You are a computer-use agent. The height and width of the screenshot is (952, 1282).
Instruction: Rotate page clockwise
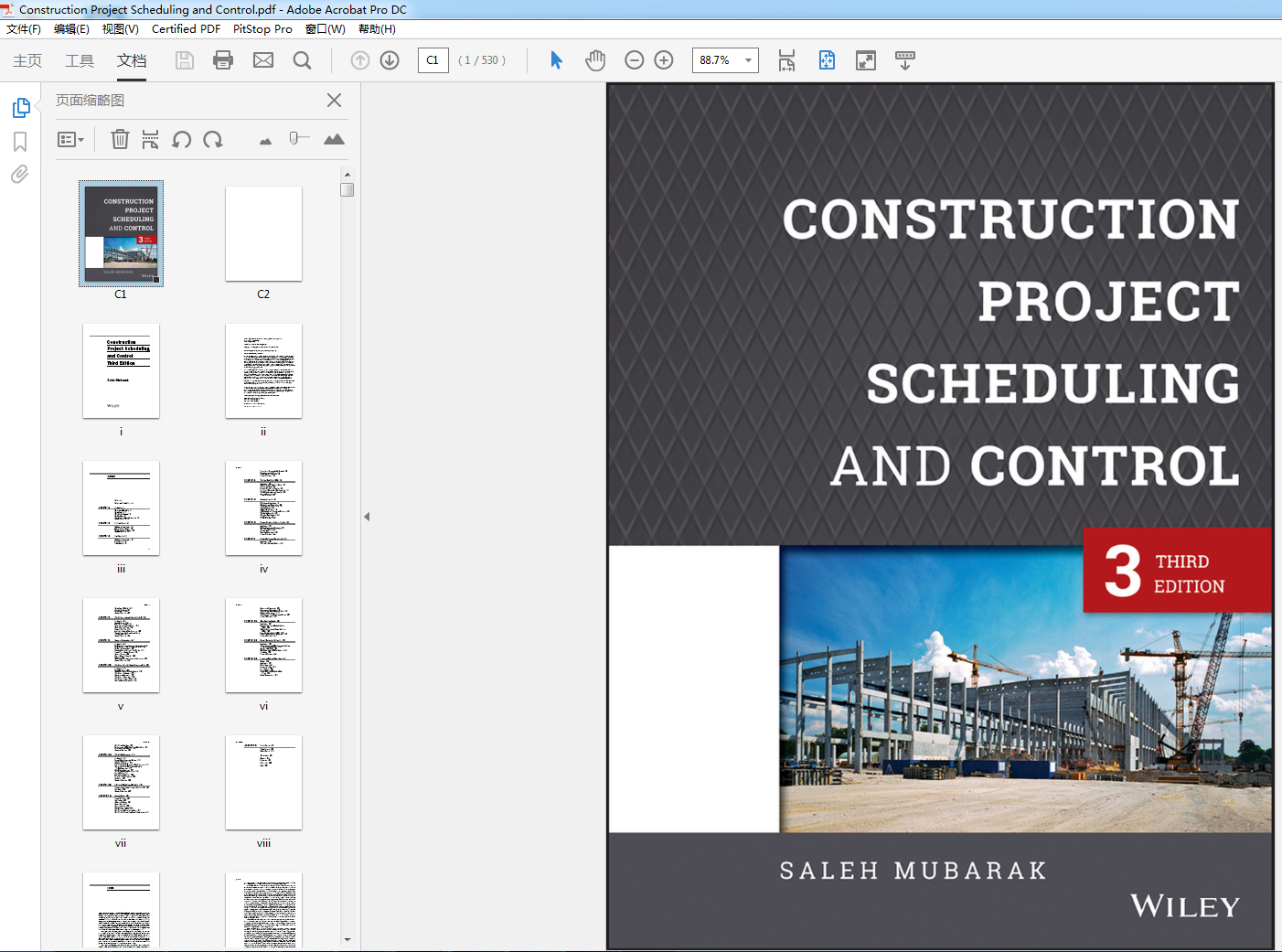tap(213, 139)
